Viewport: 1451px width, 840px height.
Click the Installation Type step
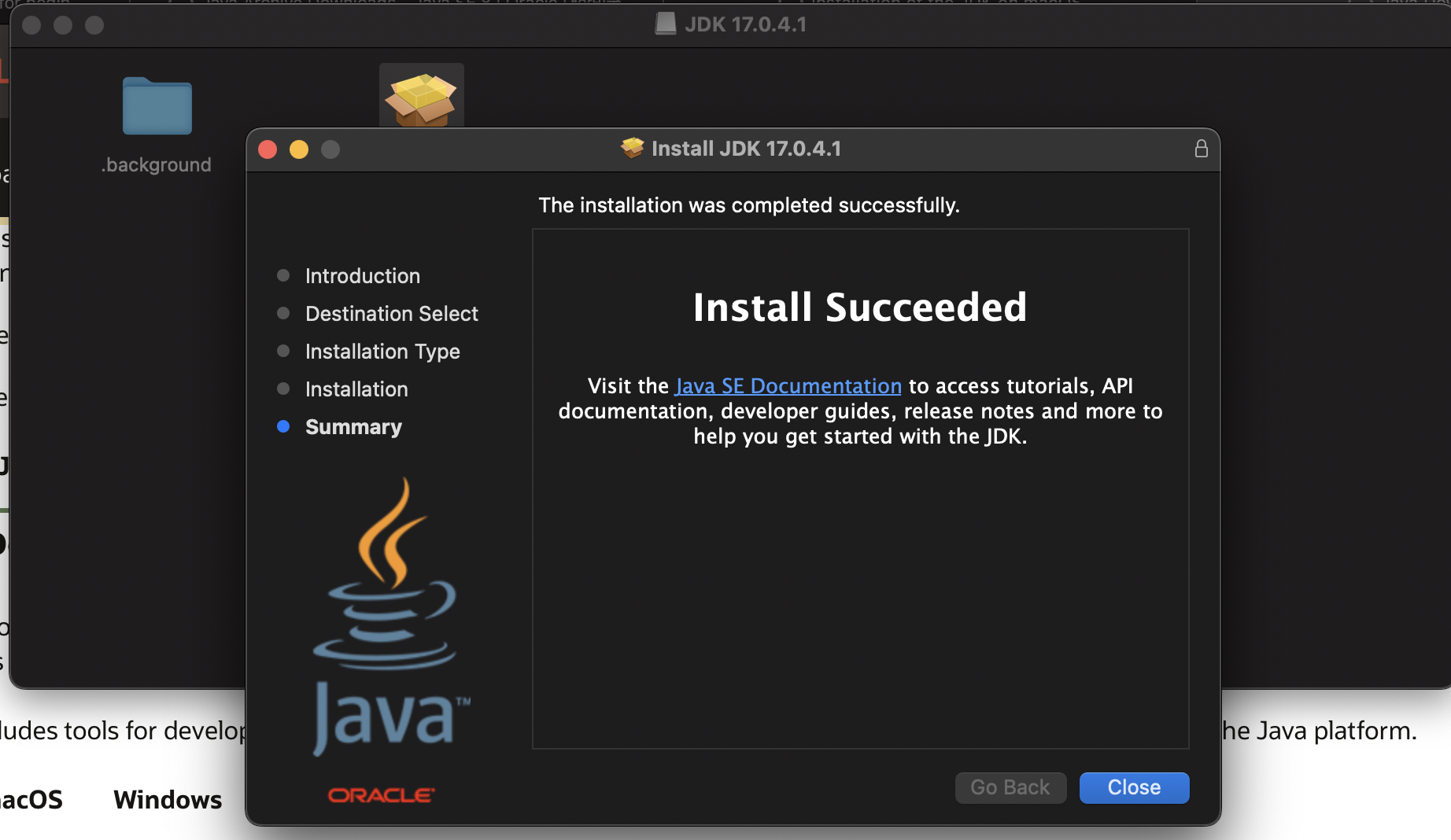382,352
